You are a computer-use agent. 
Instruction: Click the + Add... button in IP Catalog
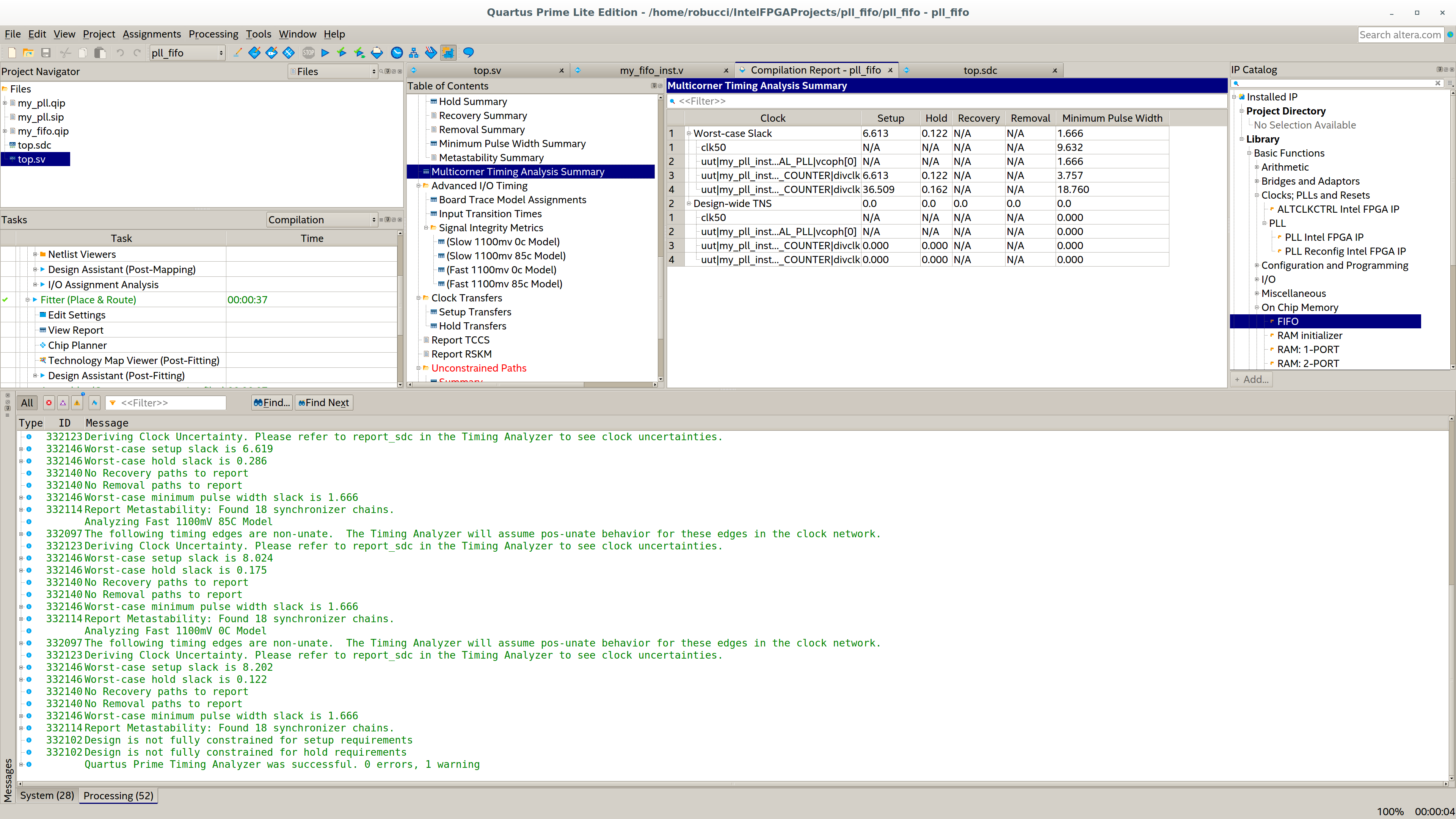pyautogui.click(x=1251, y=379)
